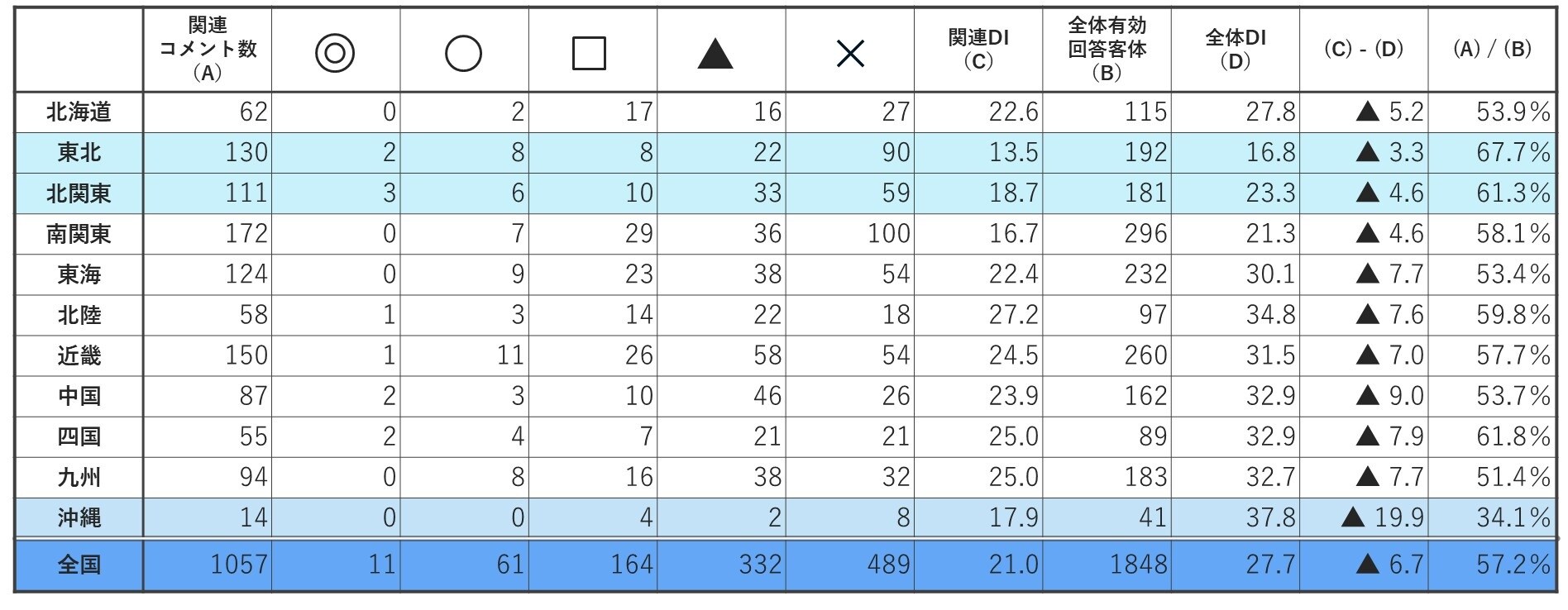Image resolution: width=1568 pixels, height=610 pixels.
Task: Click the 全国 total row label
Action: tap(79, 565)
